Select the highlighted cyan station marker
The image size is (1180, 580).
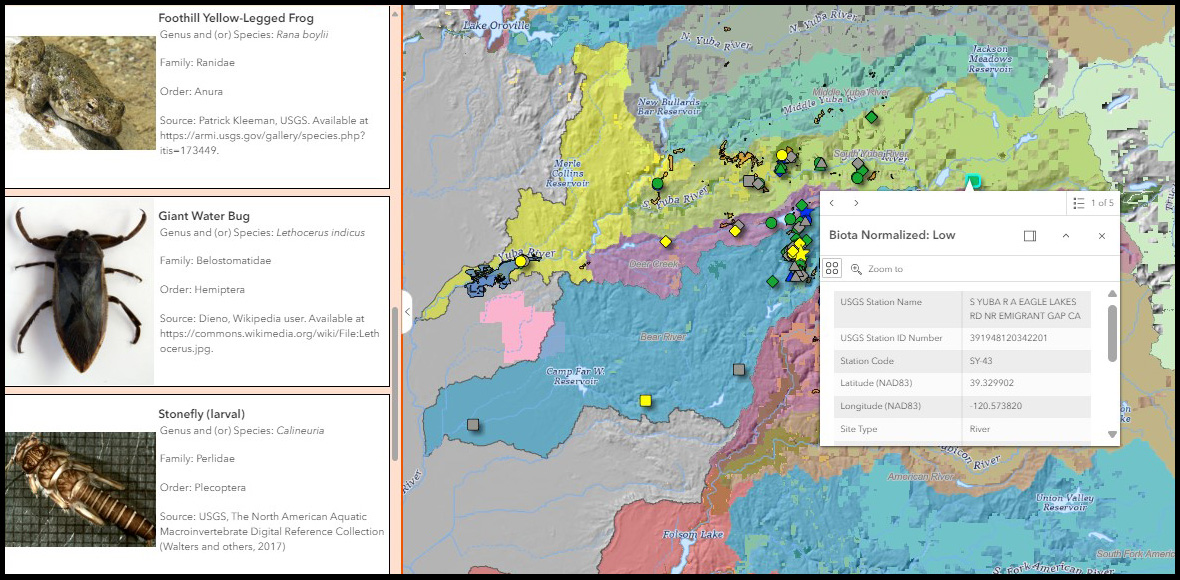pos(972,181)
